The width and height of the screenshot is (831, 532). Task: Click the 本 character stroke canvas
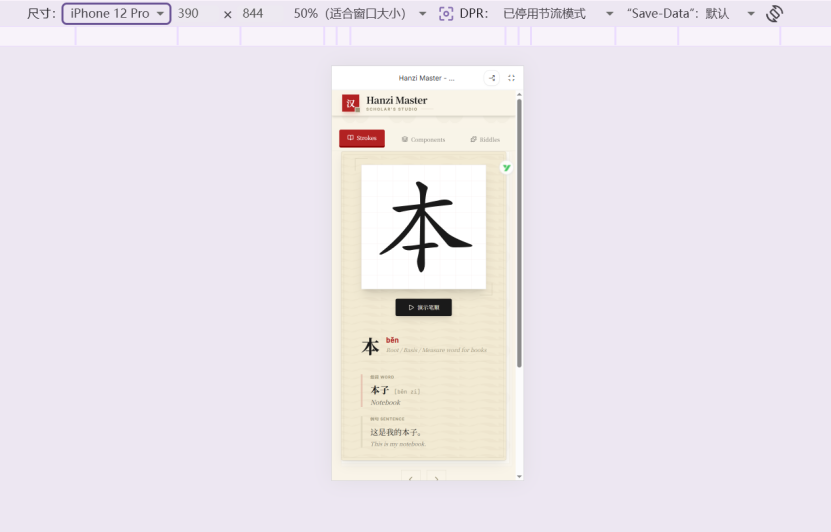point(423,227)
